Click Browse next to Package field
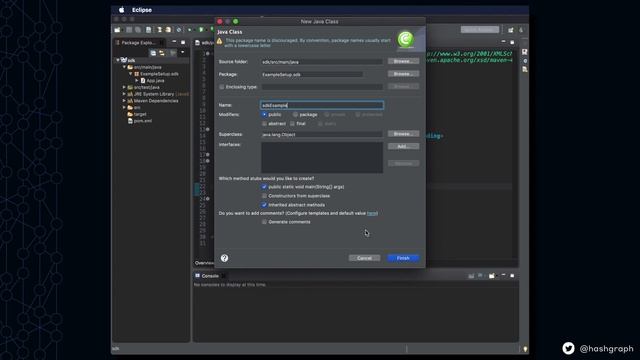This screenshot has width=640, height=360. [x=403, y=74]
